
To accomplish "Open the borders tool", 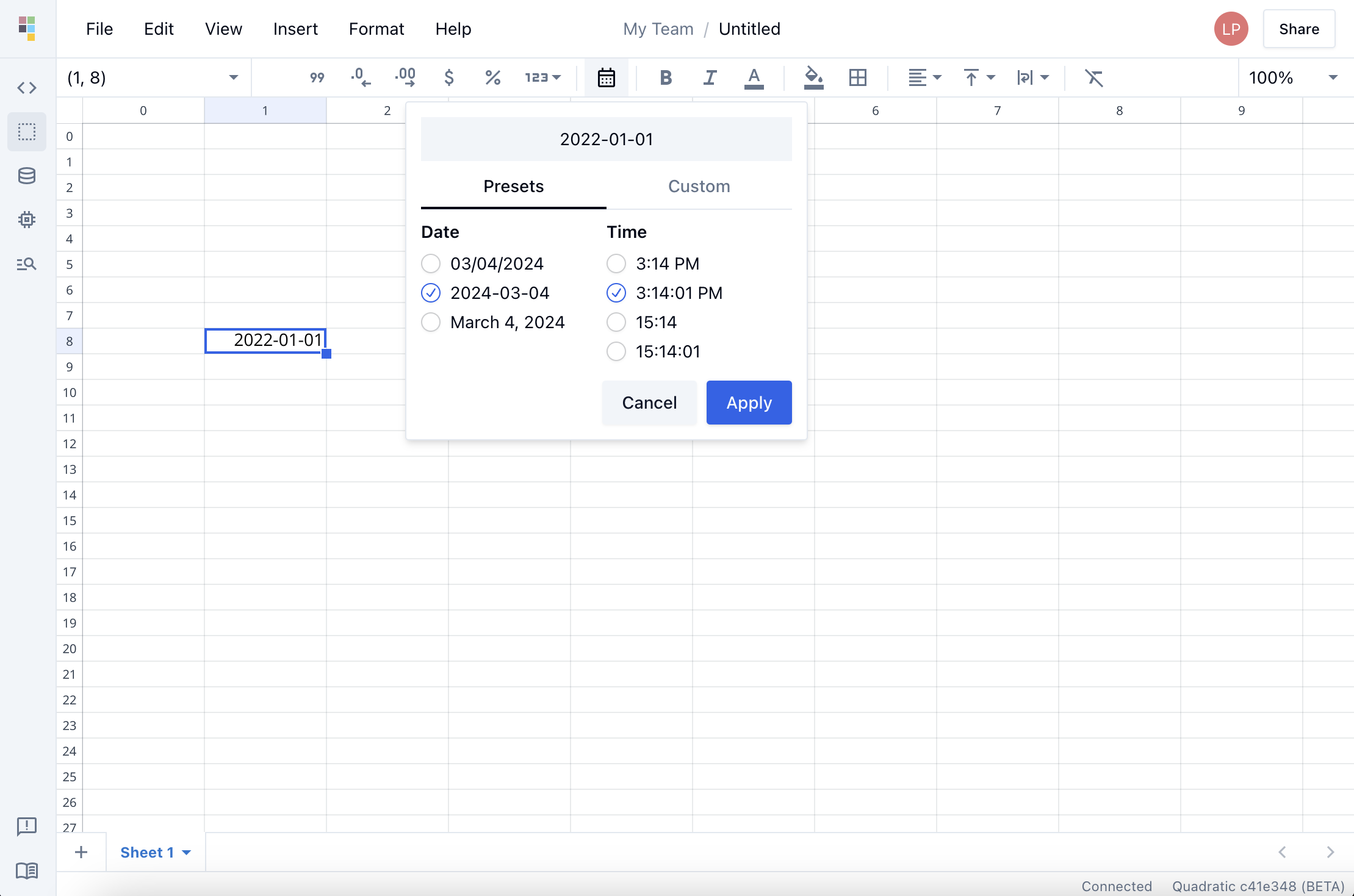I will pyautogui.click(x=858, y=77).
